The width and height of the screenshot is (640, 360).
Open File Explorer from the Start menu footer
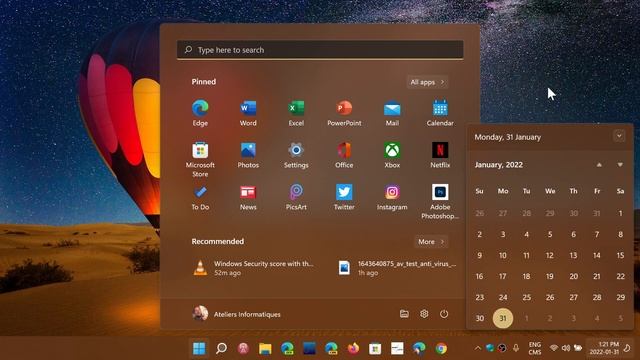click(x=404, y=313)
